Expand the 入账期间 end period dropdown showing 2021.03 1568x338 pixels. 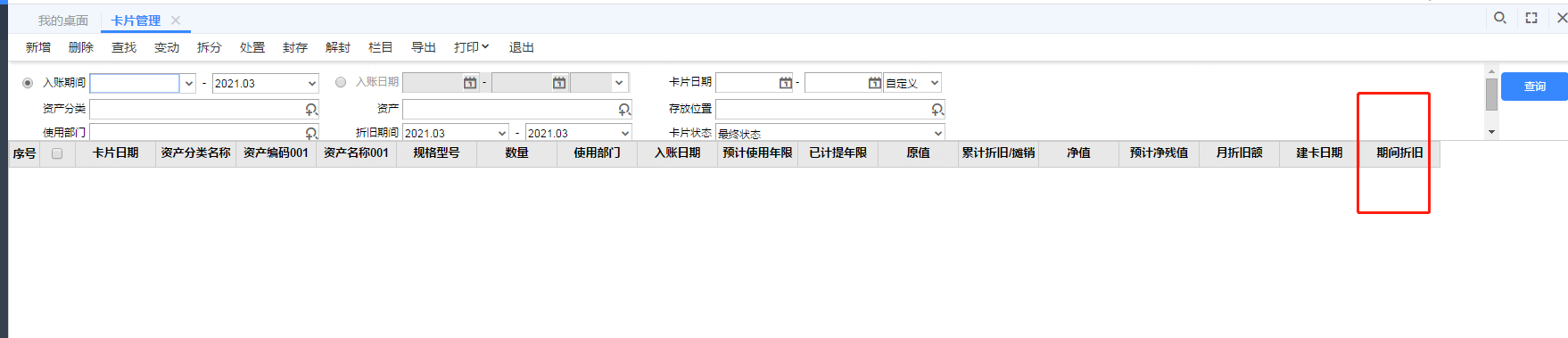point(311,83)
